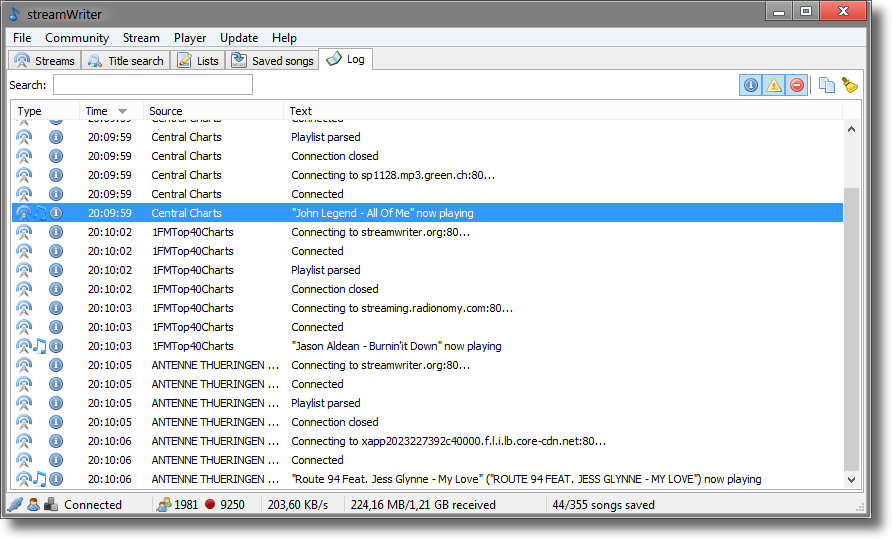
Task: Click the scrollbar down arrow in log list
Action: coord(852,480)
